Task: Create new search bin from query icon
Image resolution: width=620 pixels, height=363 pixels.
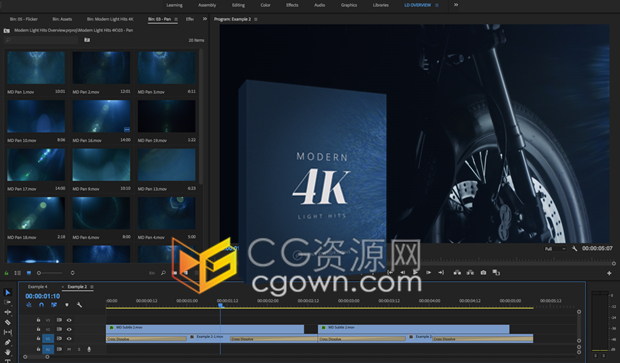Action: (87, 40)
